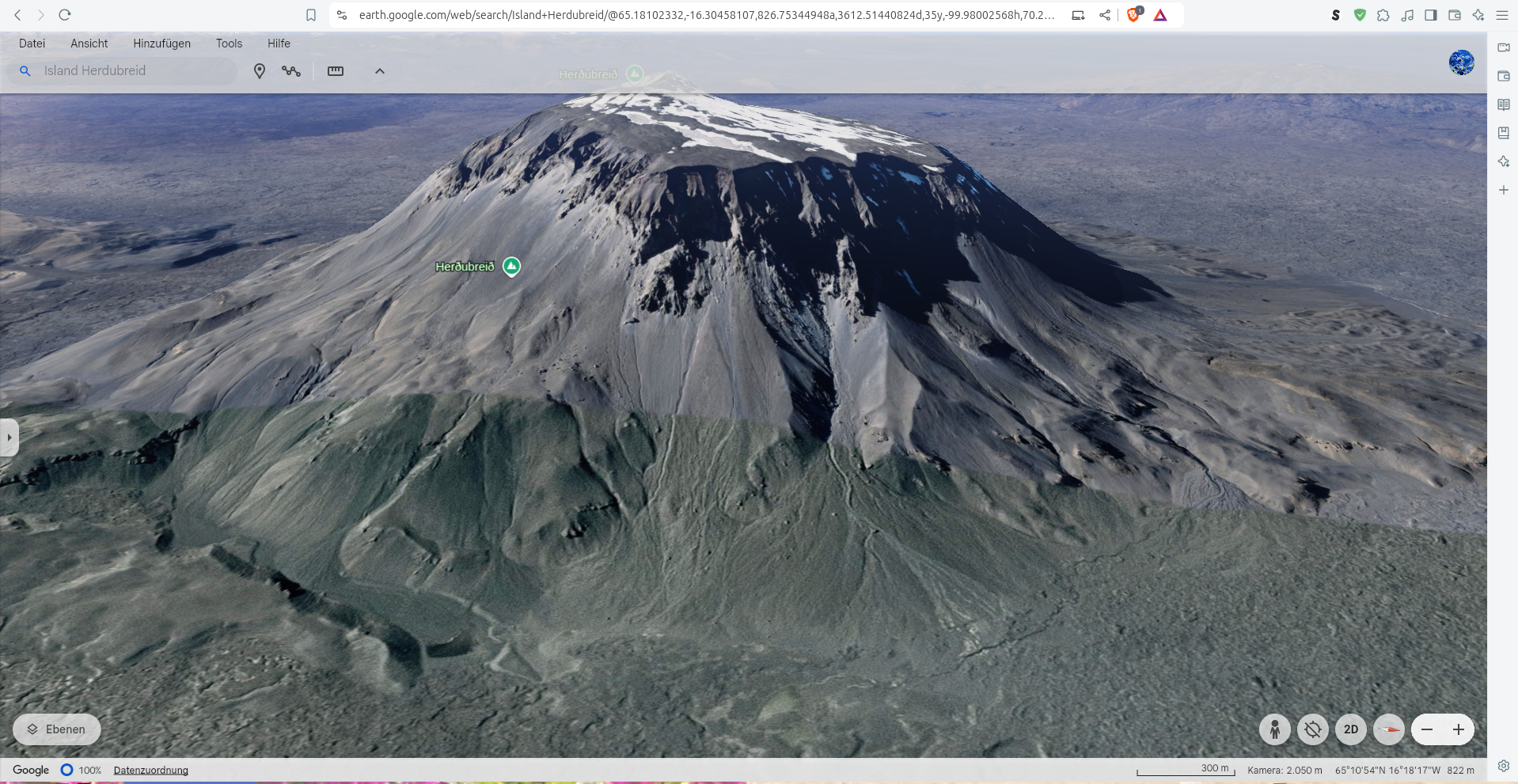Go forward with the browser forward arrow

coord(41,15)
